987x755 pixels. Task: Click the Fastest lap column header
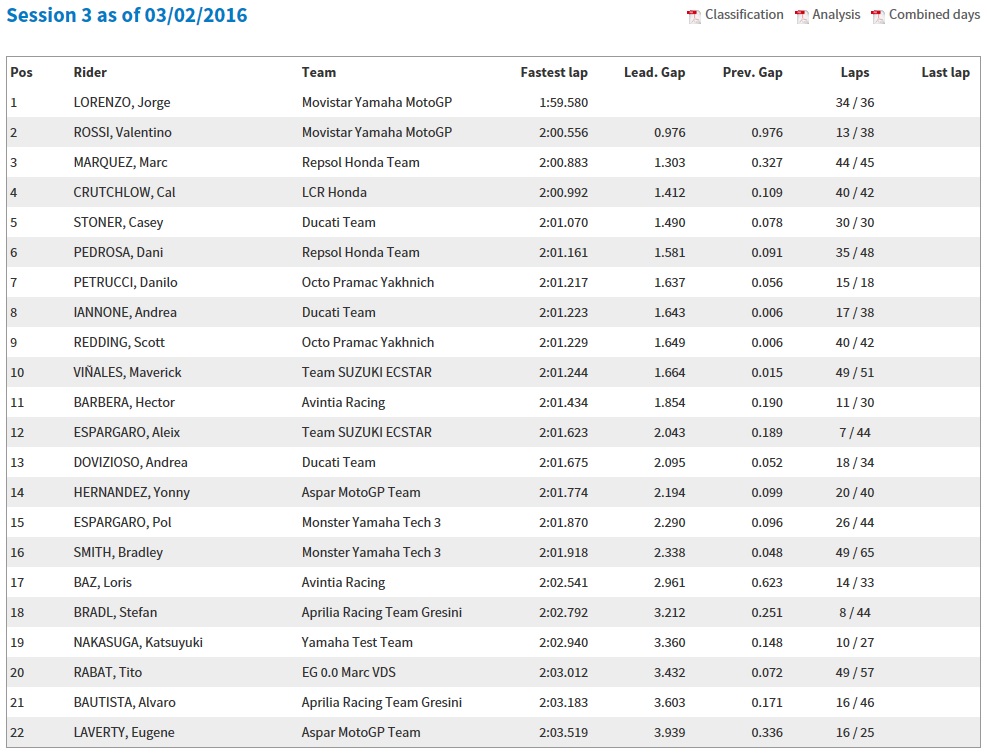coord(554,72)
